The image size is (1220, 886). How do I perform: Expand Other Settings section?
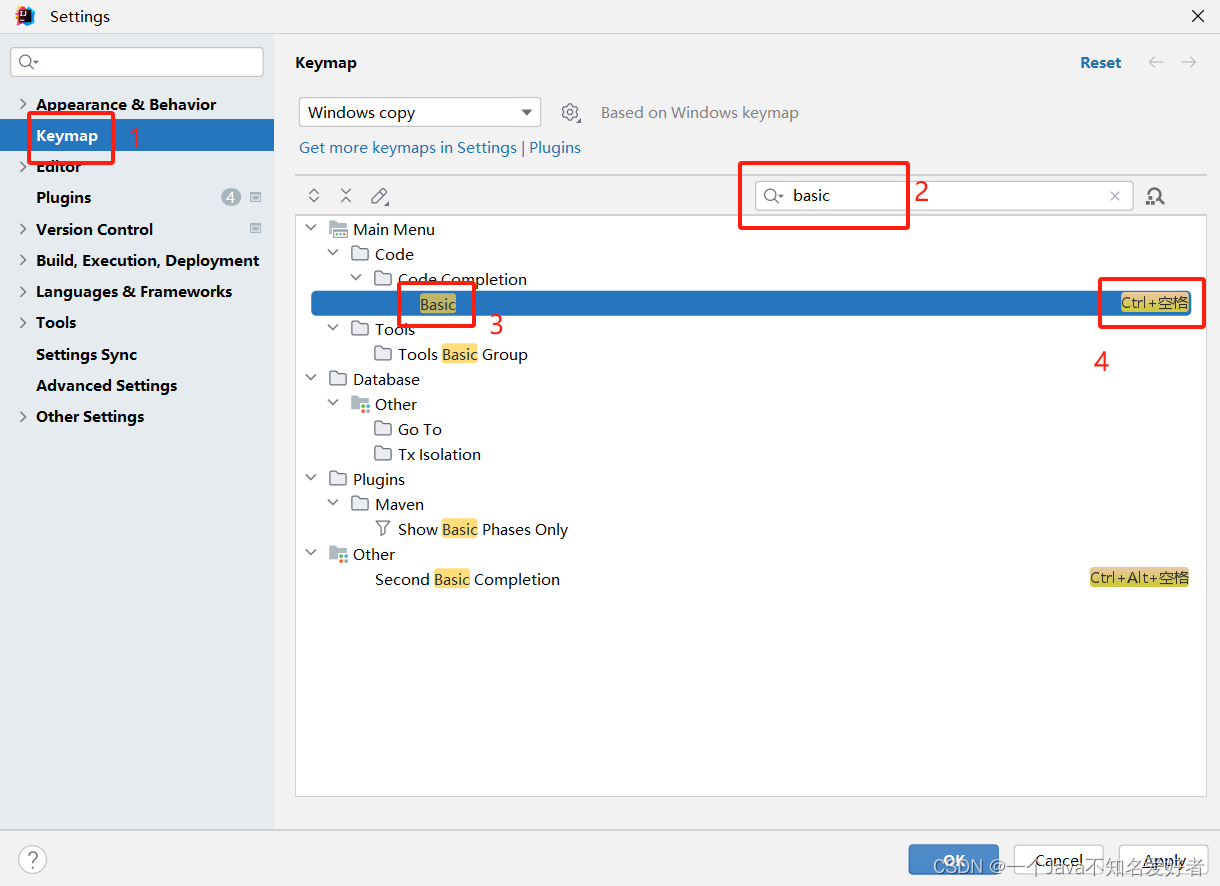[23, 417]
